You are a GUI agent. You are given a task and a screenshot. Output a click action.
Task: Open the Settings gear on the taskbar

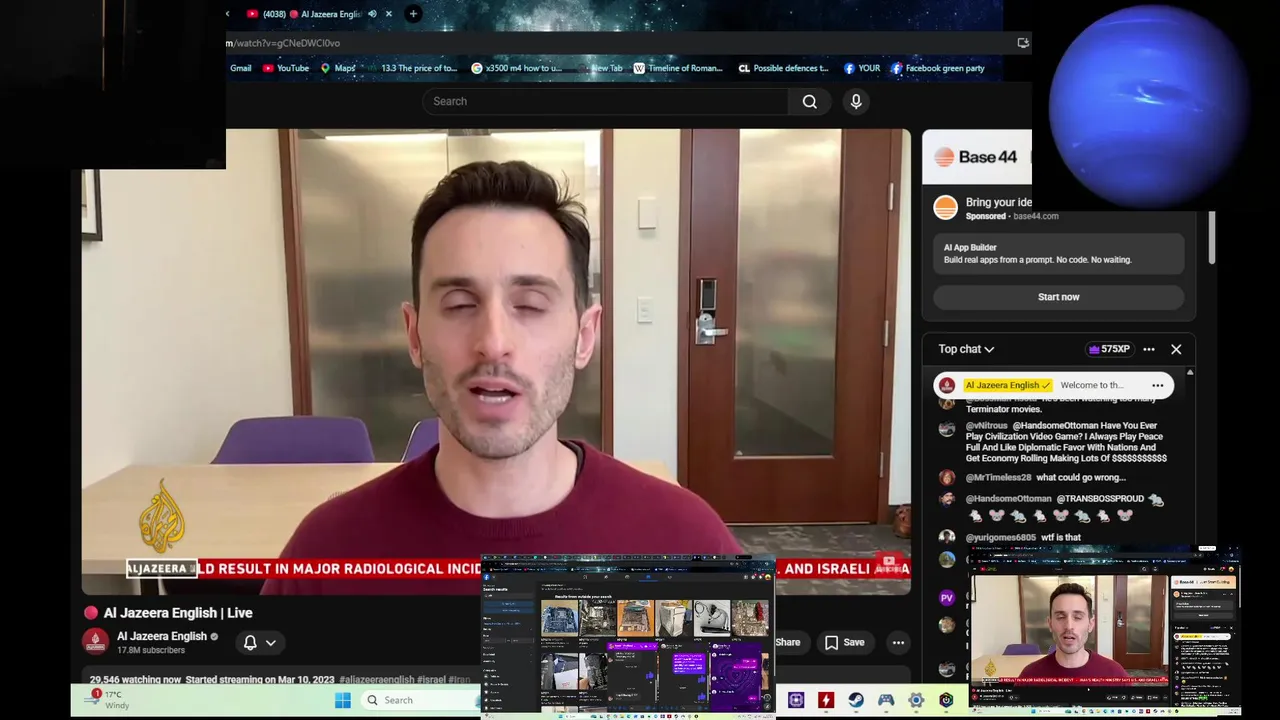click(916, 700)
